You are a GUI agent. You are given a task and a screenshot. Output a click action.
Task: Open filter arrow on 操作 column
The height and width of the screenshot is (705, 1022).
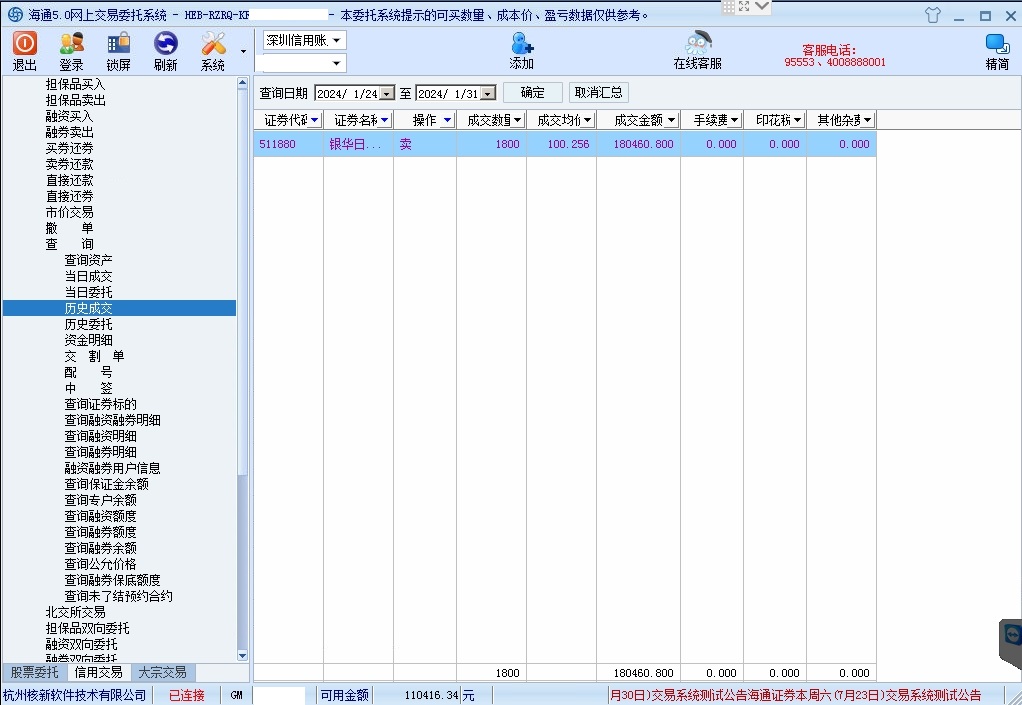click(x=447, y=120)
